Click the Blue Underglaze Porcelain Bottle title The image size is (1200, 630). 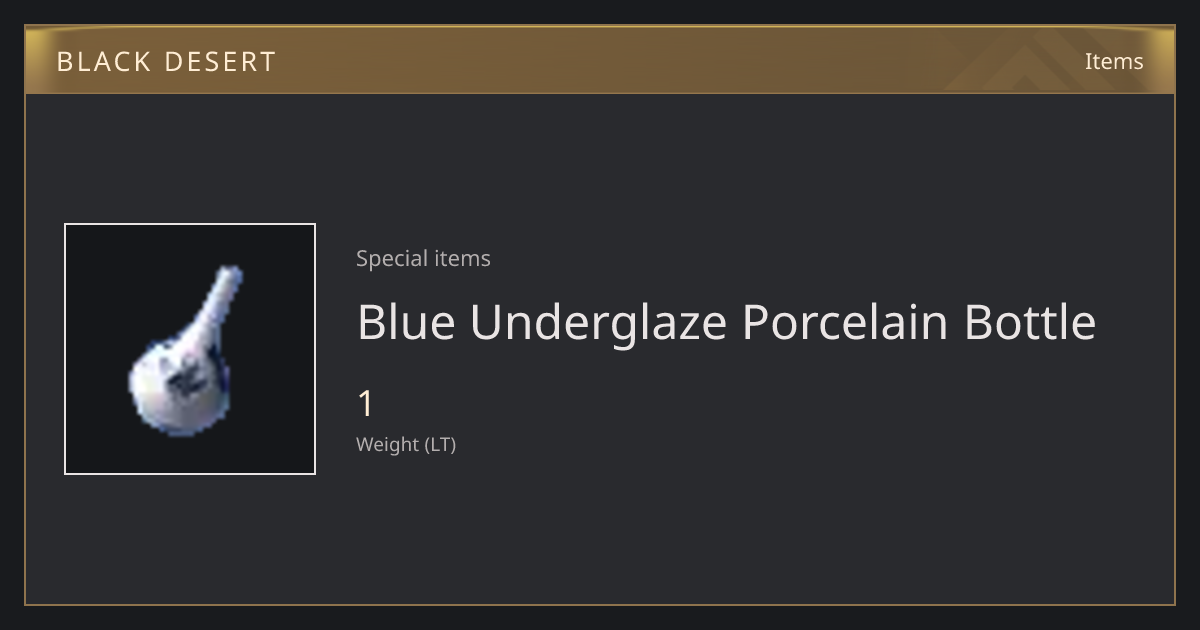tap(727, 322)
